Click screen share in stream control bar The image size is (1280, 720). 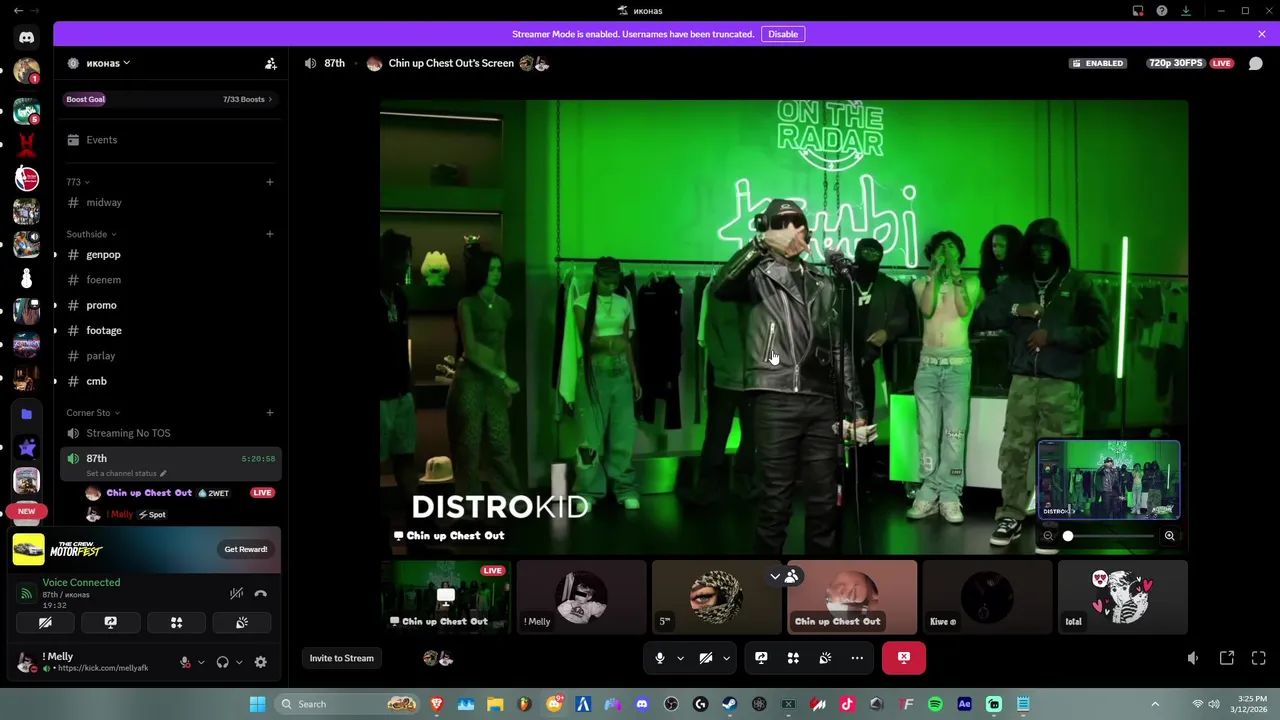click(x=761, y=658)
